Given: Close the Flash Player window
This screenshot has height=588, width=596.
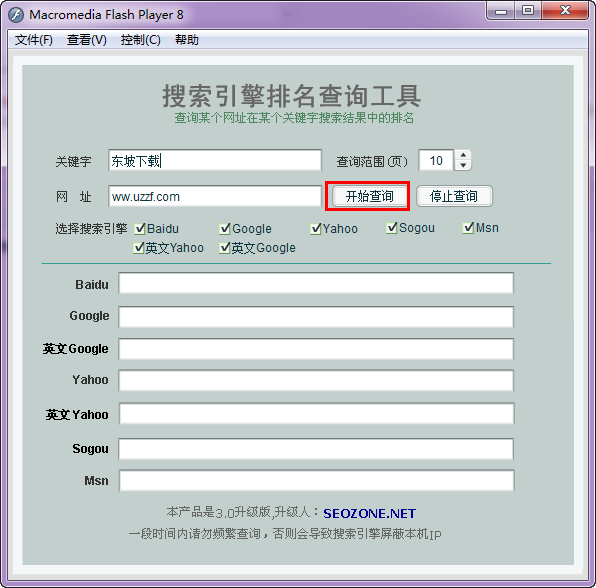Looking at the screenshot, I should tap(565, 11).
